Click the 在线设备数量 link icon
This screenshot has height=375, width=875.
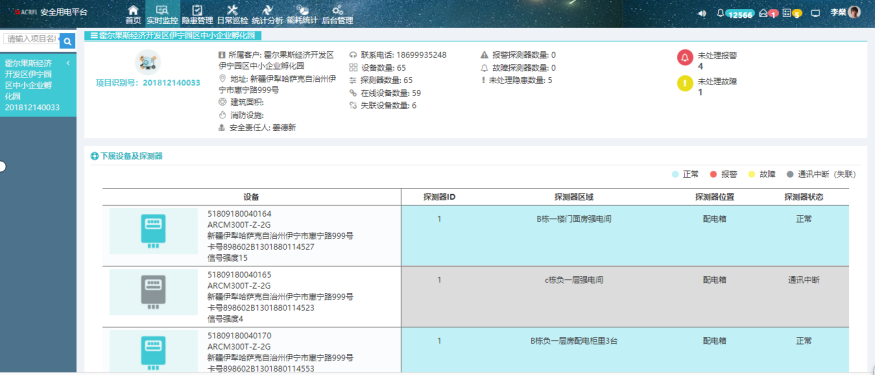pyautogui.click(x=353, y=93)
